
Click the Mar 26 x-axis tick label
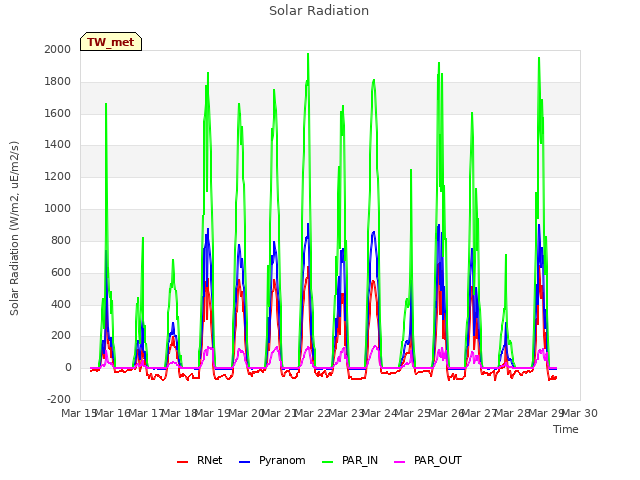coord(446,413)
